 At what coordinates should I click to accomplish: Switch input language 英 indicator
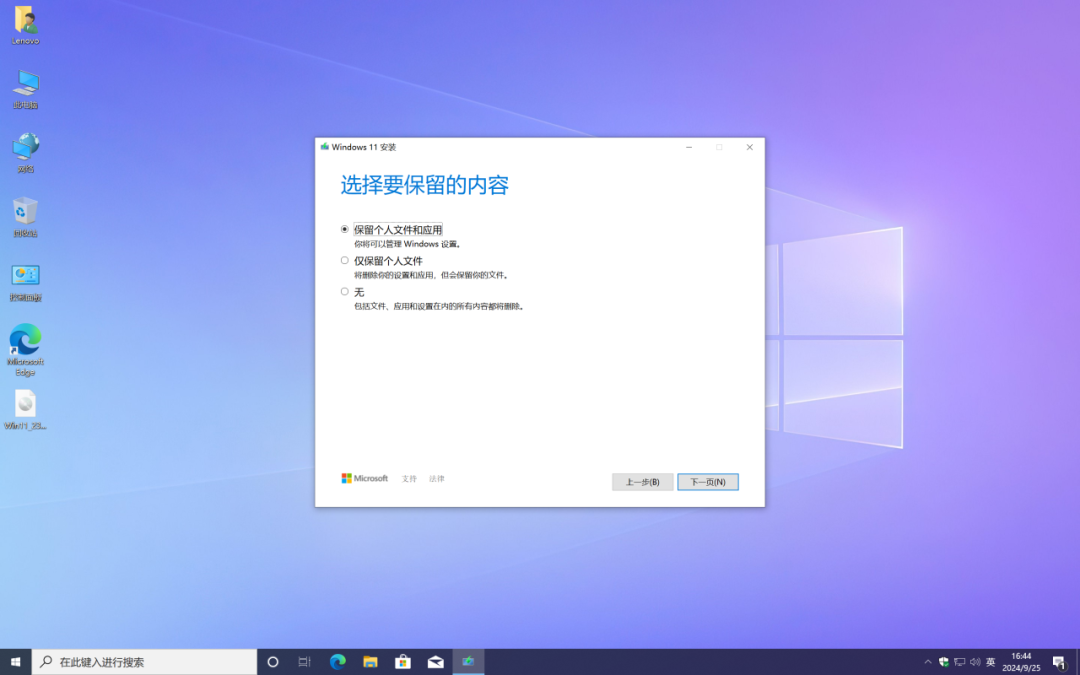990,662
